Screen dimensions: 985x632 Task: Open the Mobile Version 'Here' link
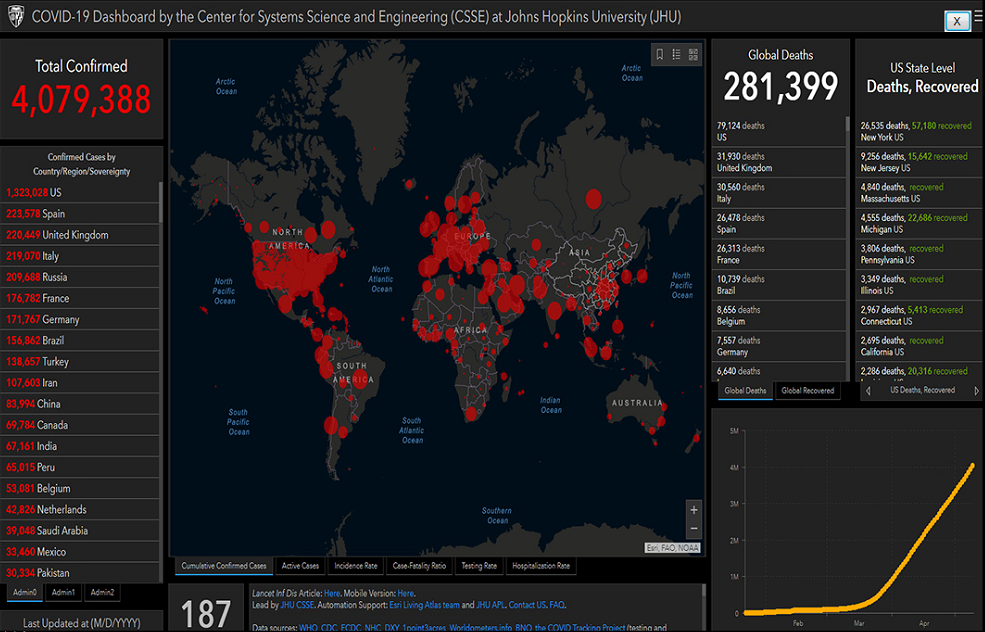405,593
